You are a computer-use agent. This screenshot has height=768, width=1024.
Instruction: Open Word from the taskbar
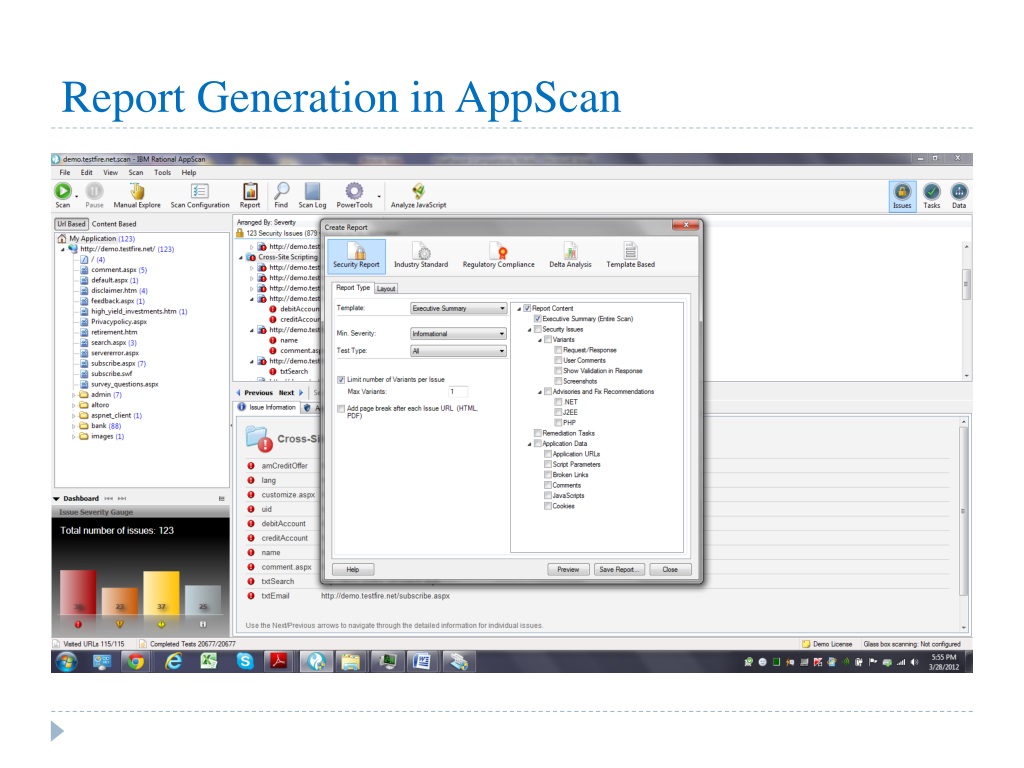(x=422, y=662)
